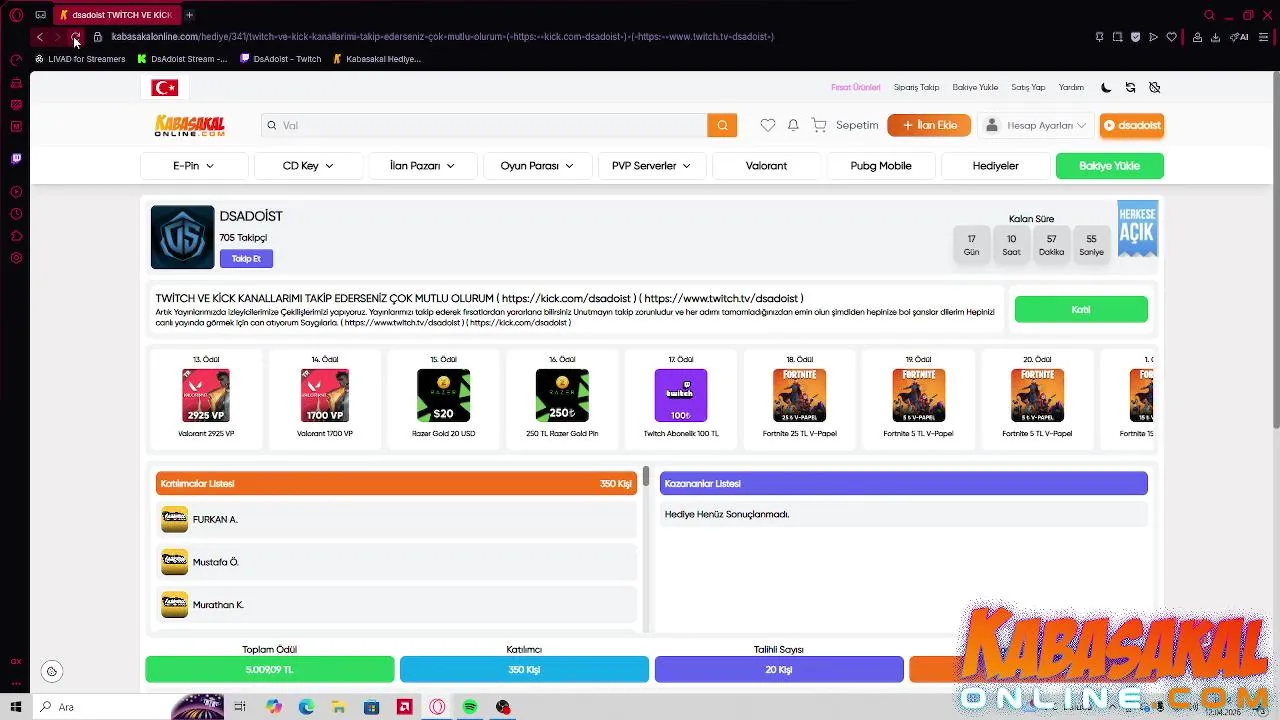
Task: Click the site refresh arrows icon
Action: 1130,87
